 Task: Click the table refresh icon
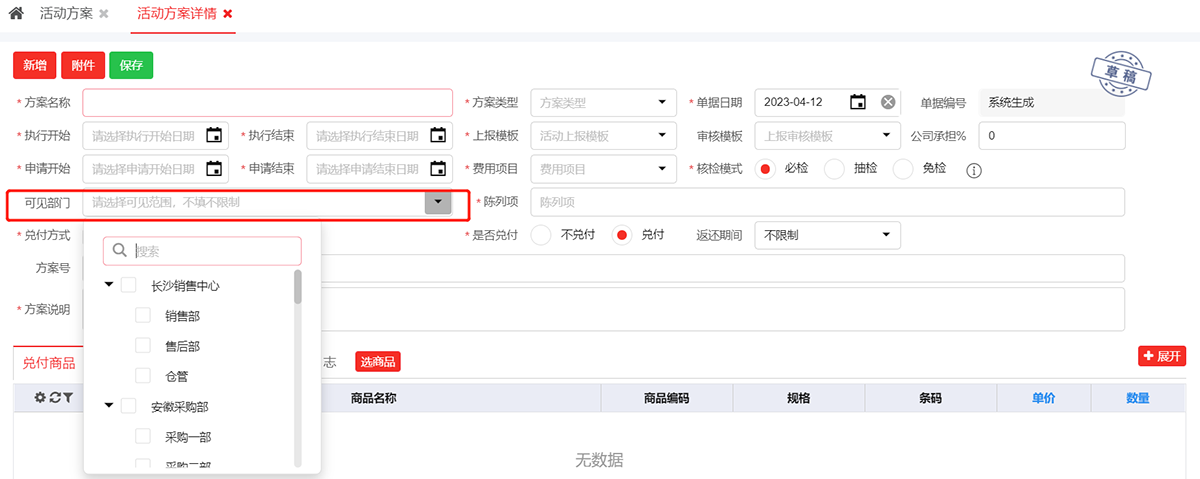tap(54, 398)
